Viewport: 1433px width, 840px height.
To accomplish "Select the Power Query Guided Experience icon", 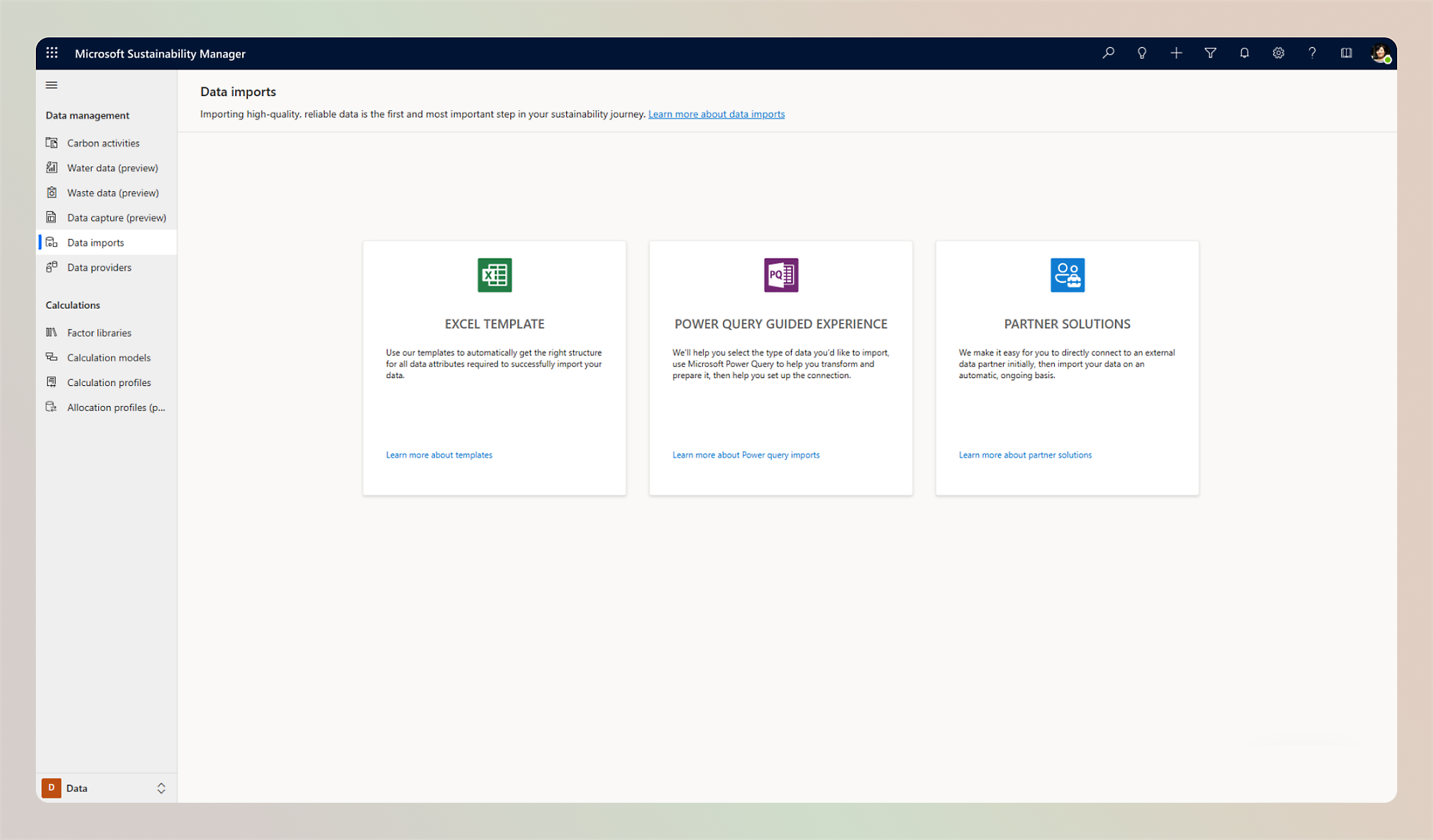I will coord(780,275).
